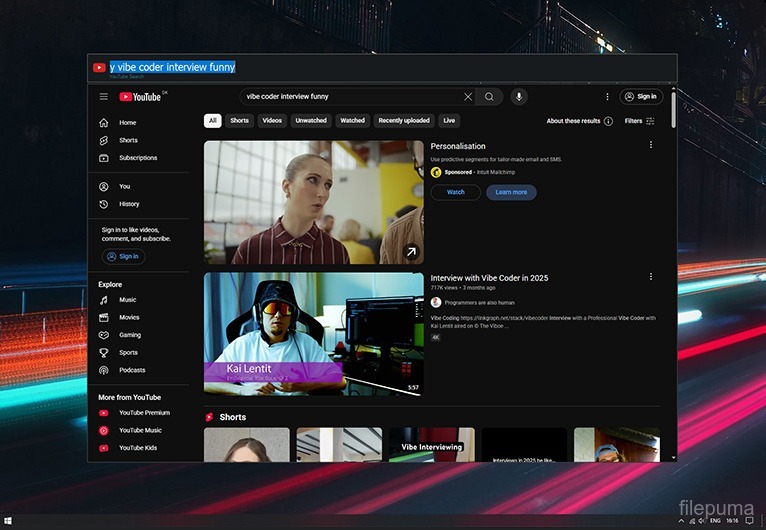Open the YouTube hamburger guide menu

click(103, 97)
